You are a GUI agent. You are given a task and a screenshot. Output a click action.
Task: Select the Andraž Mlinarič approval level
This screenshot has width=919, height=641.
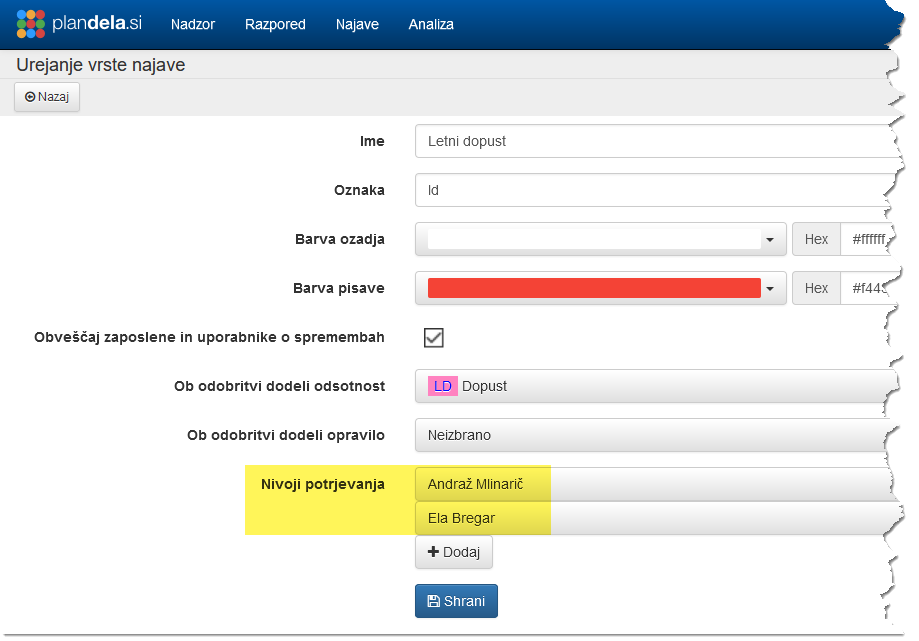click(x=650, y=485)
